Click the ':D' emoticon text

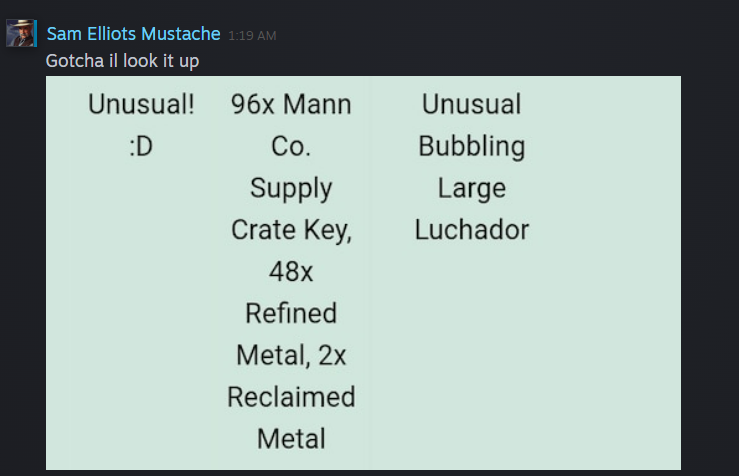(141, 146)
